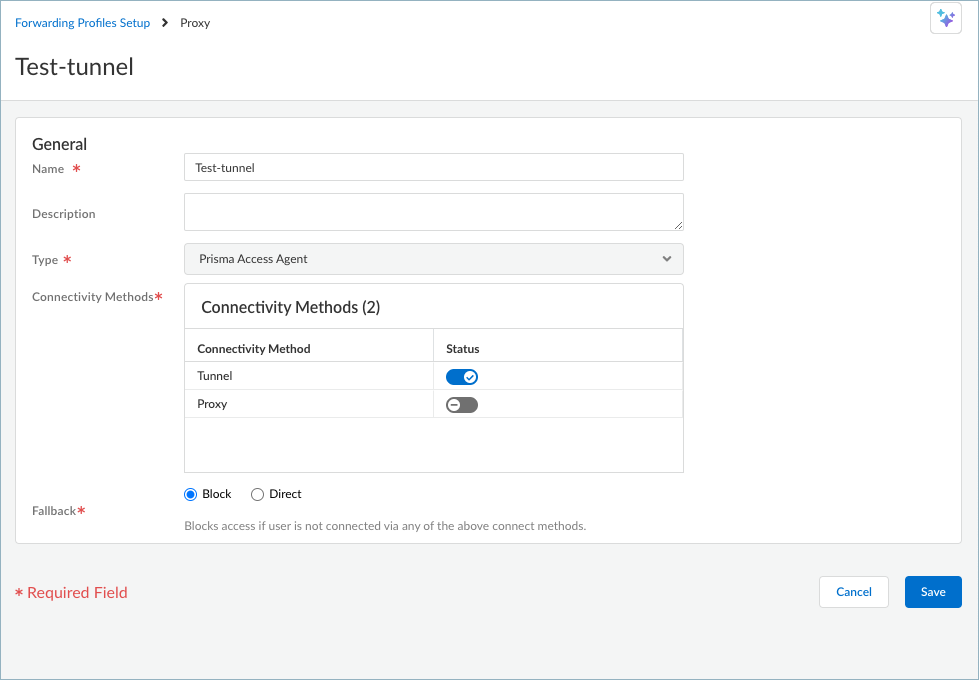Select the Proxy row label in table
The width and height of the screenshot is (979, 680).
point(212,404)
